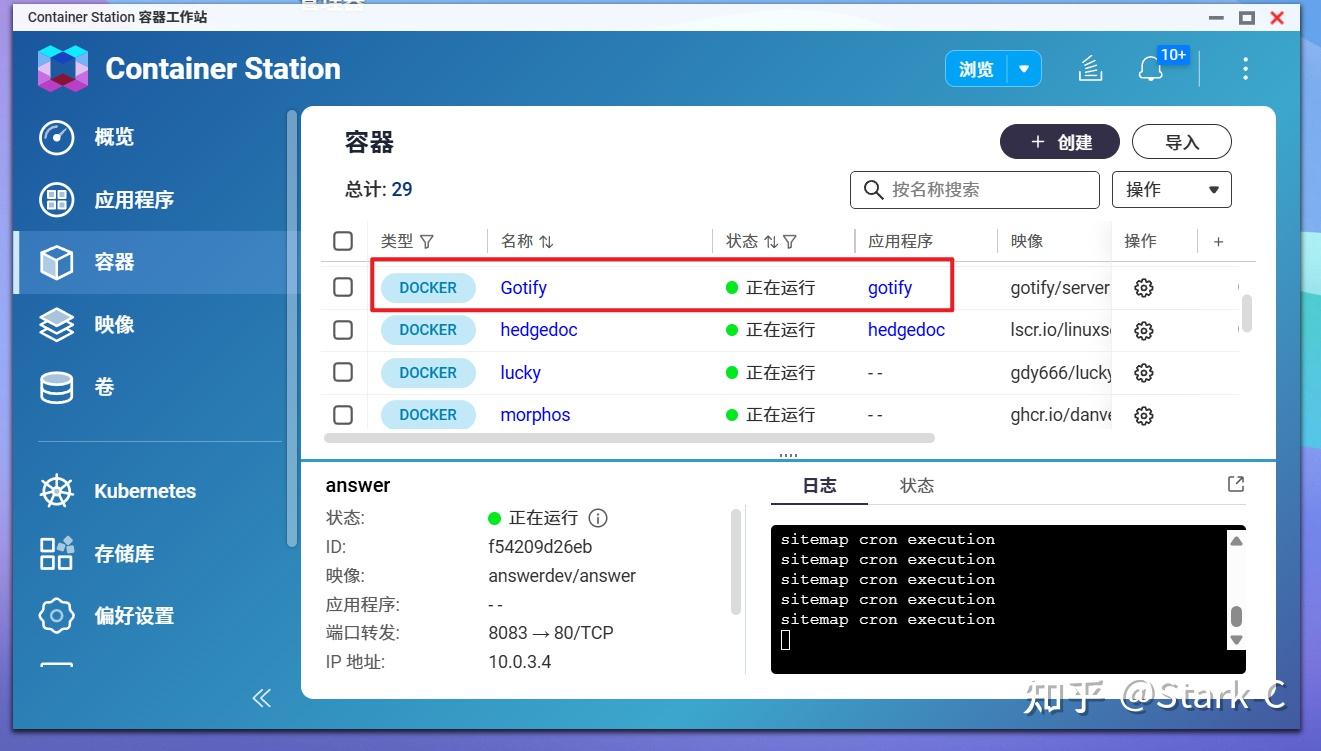
Task: Open the resource monitor icon near the bell
Action: click(1089, 68)
